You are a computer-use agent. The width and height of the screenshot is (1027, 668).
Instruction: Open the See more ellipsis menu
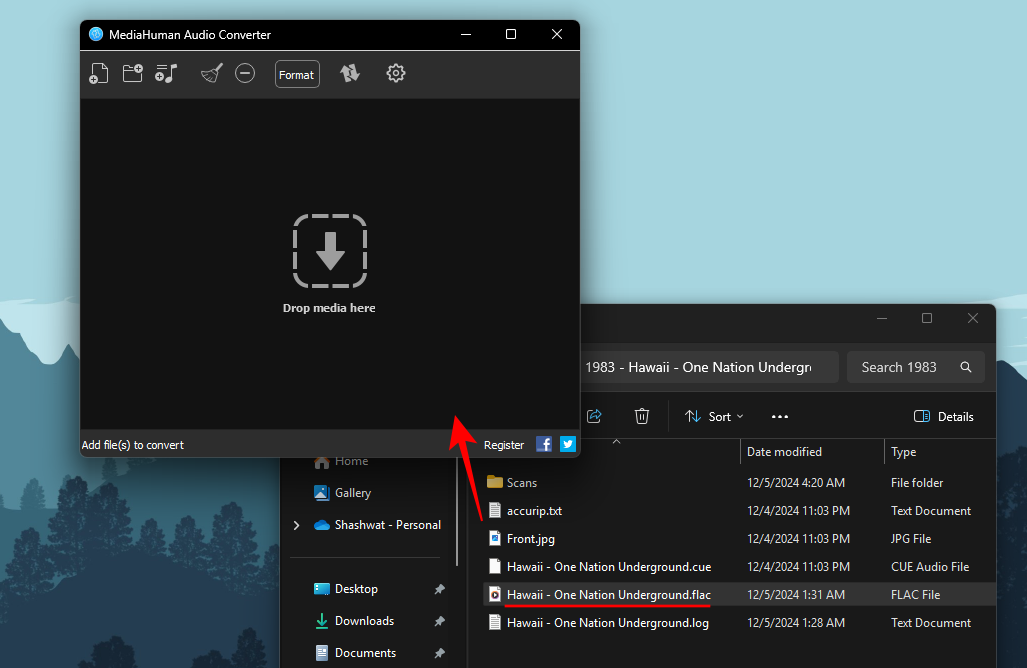[x=780, y=416]
